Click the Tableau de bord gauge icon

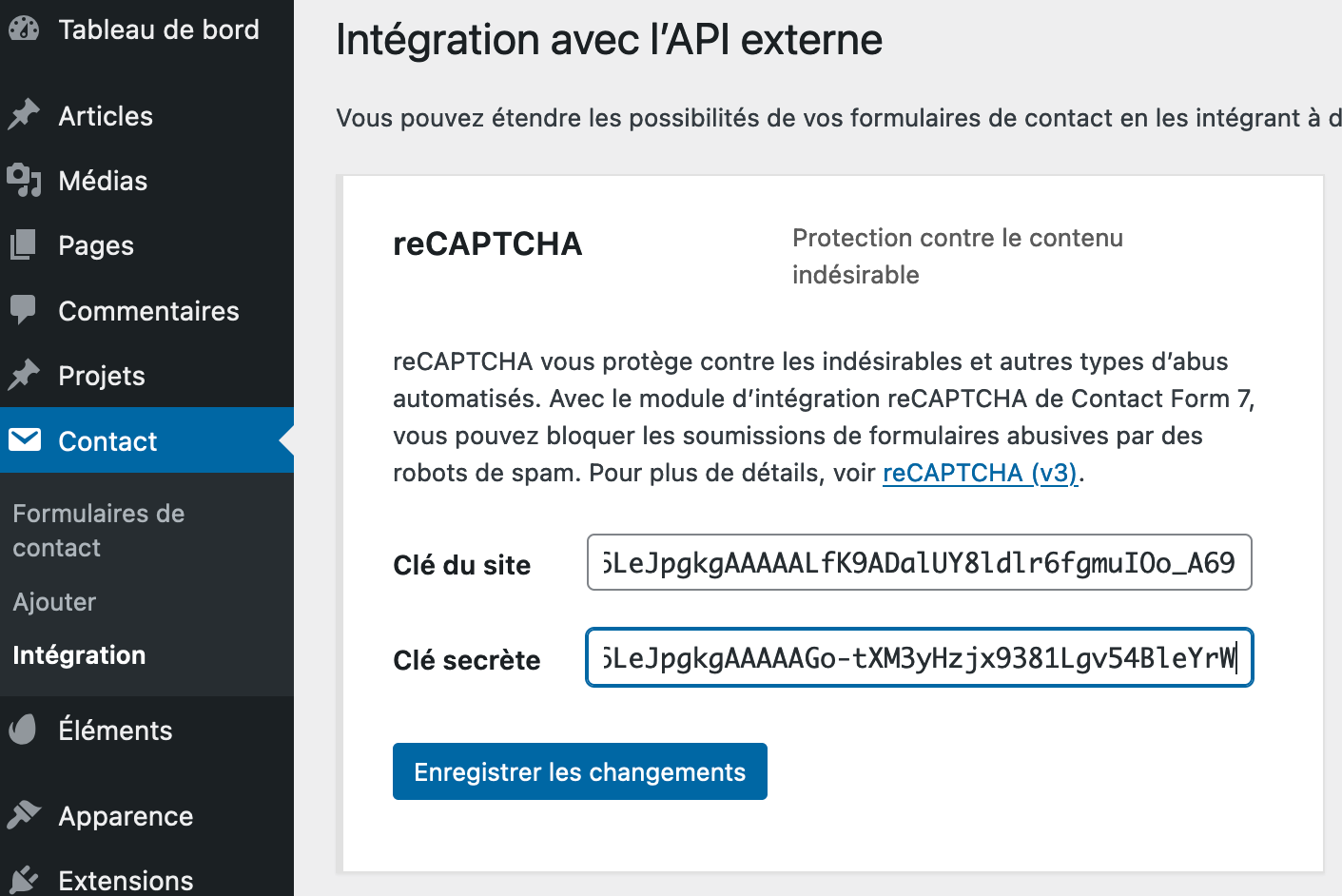tap(24, 29)
